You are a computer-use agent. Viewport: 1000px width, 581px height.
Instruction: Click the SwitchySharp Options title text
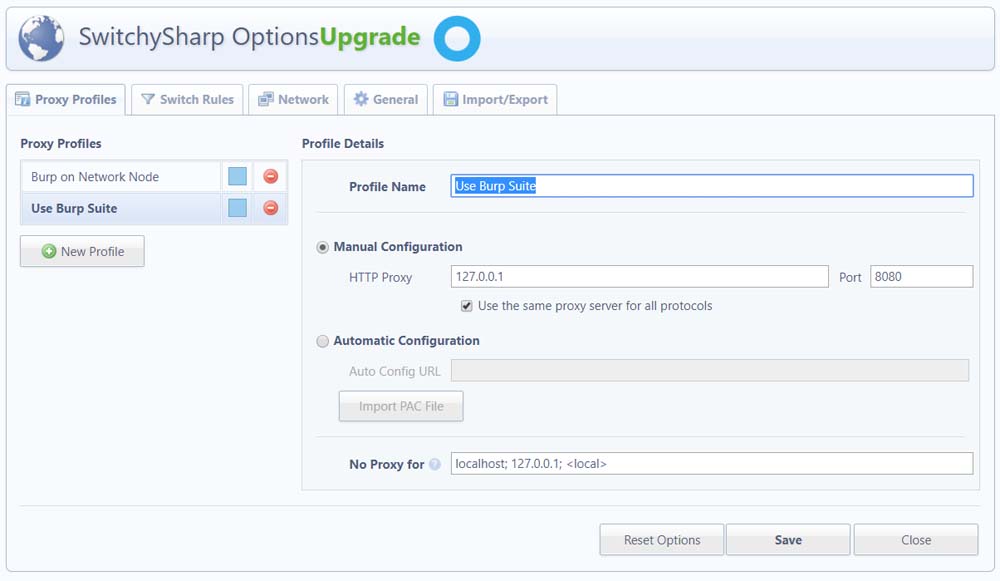coord(198,37)
